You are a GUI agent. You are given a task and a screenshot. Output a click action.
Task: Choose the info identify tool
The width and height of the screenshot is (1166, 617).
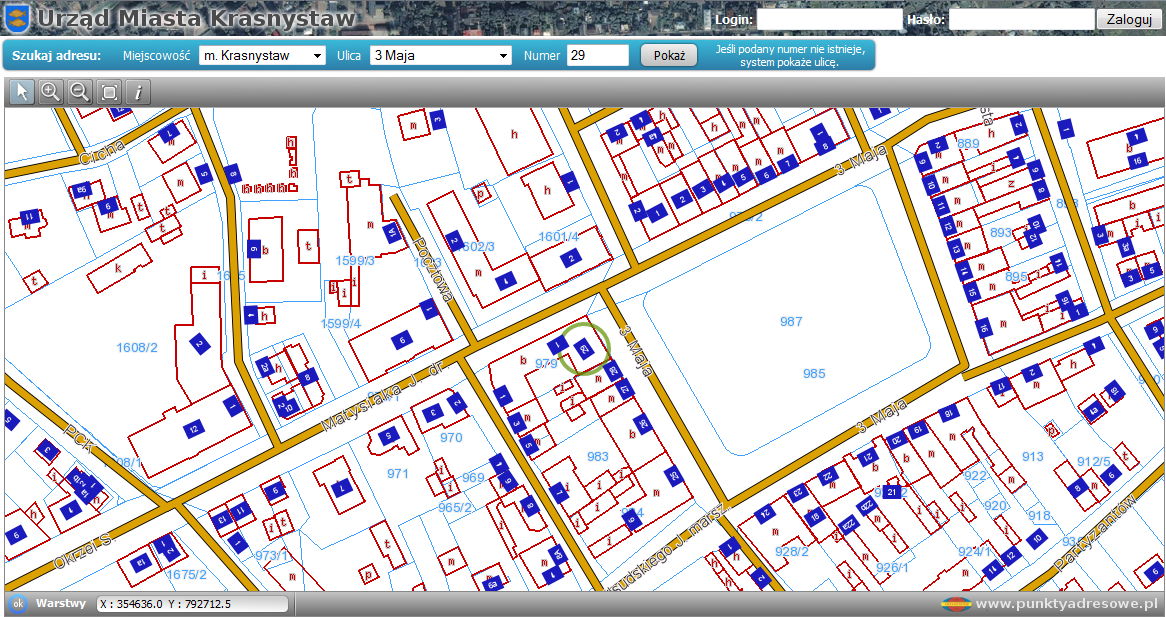coord(138,92)
